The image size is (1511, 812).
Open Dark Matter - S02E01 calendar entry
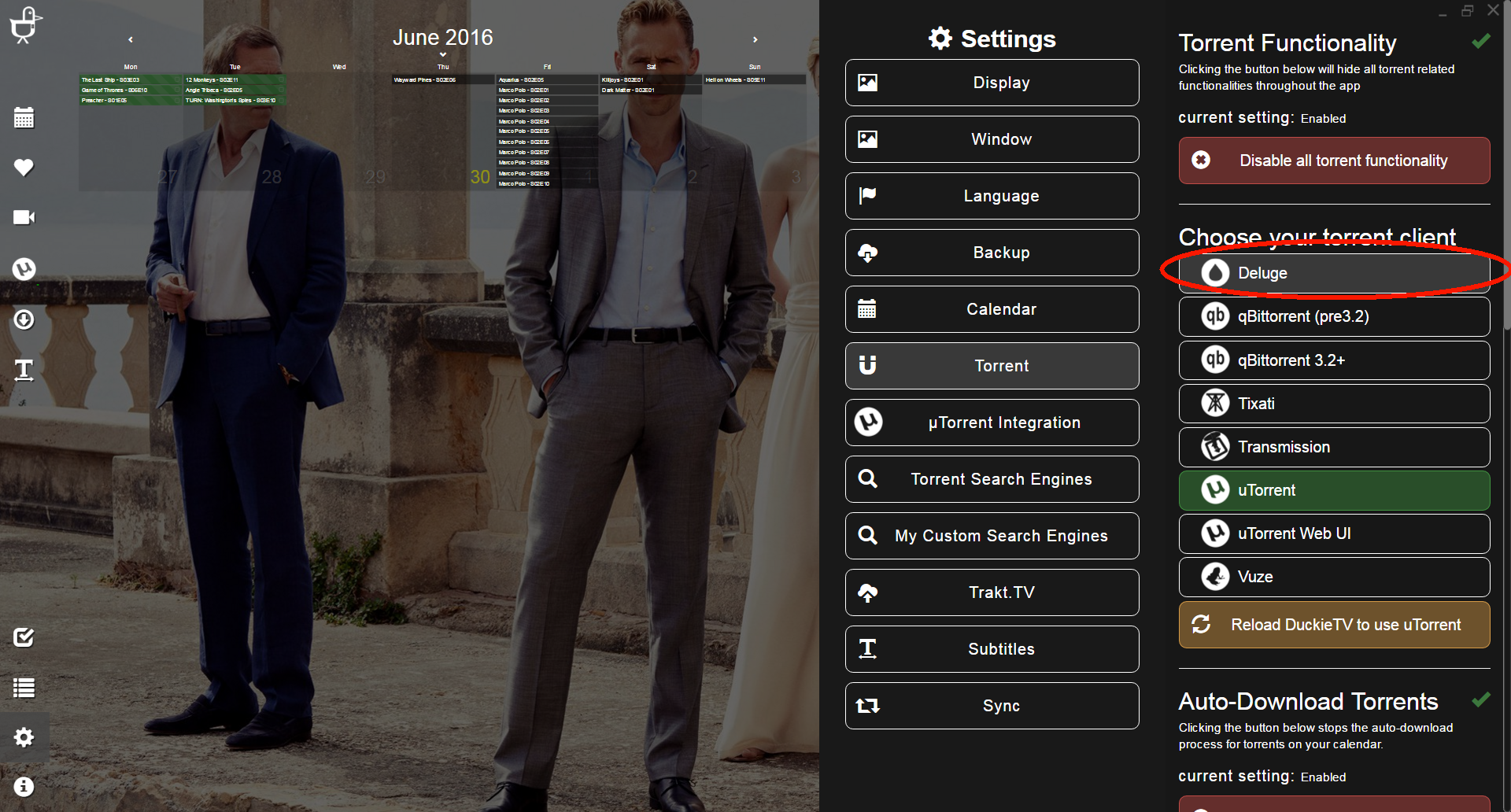[x=651, y=90]
